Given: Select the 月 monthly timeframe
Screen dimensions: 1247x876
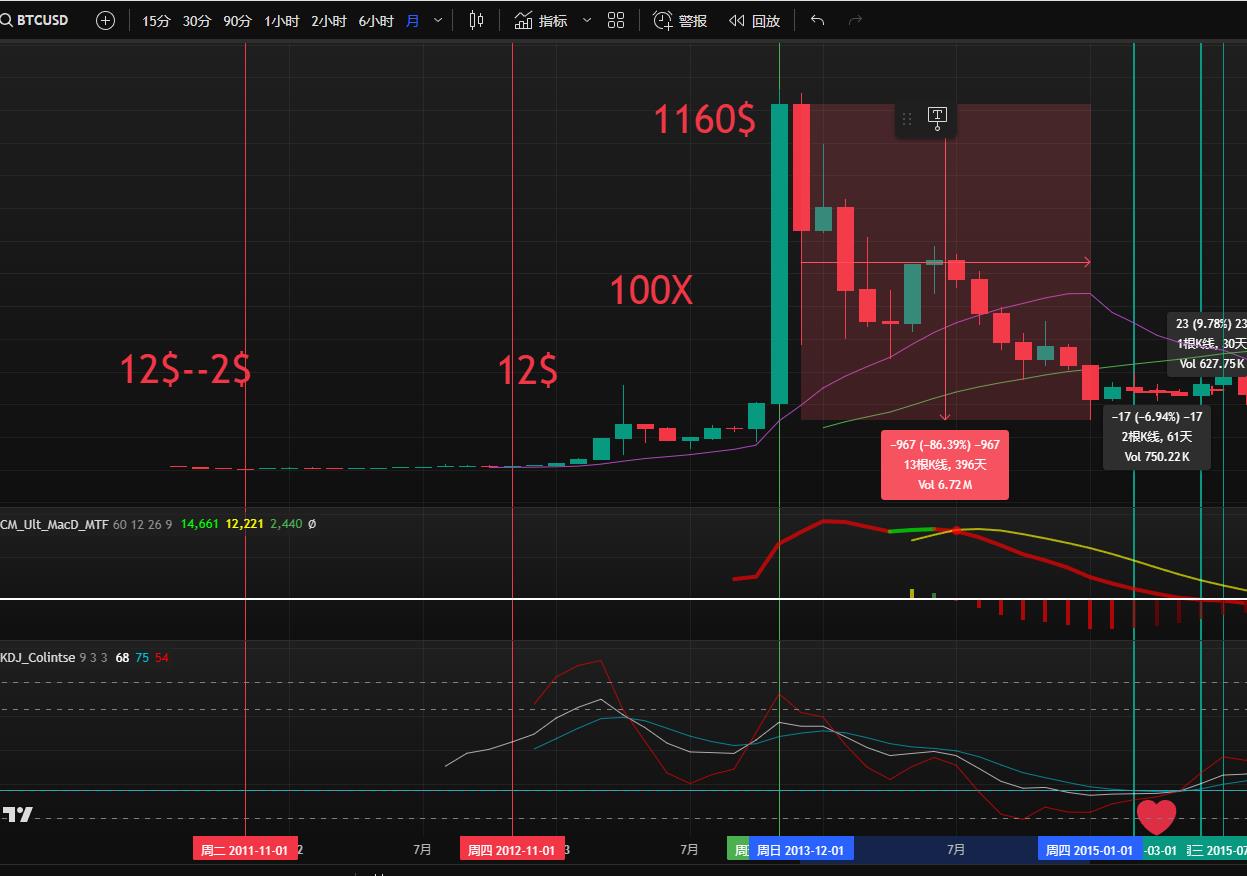Looking at the screenshot, I should click(412, 21).
